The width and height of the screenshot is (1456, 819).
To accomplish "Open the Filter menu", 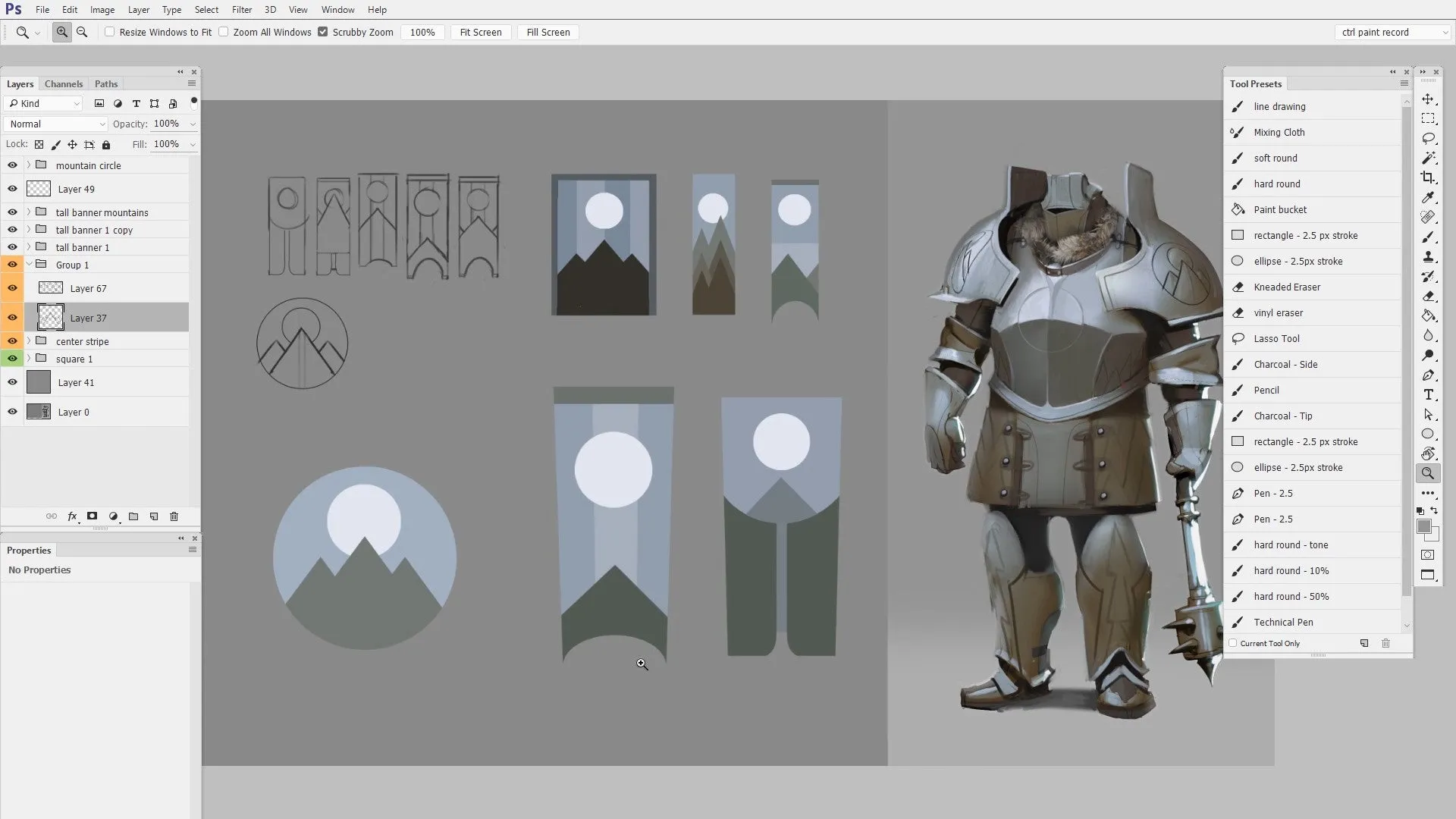I will click(242, 10).
